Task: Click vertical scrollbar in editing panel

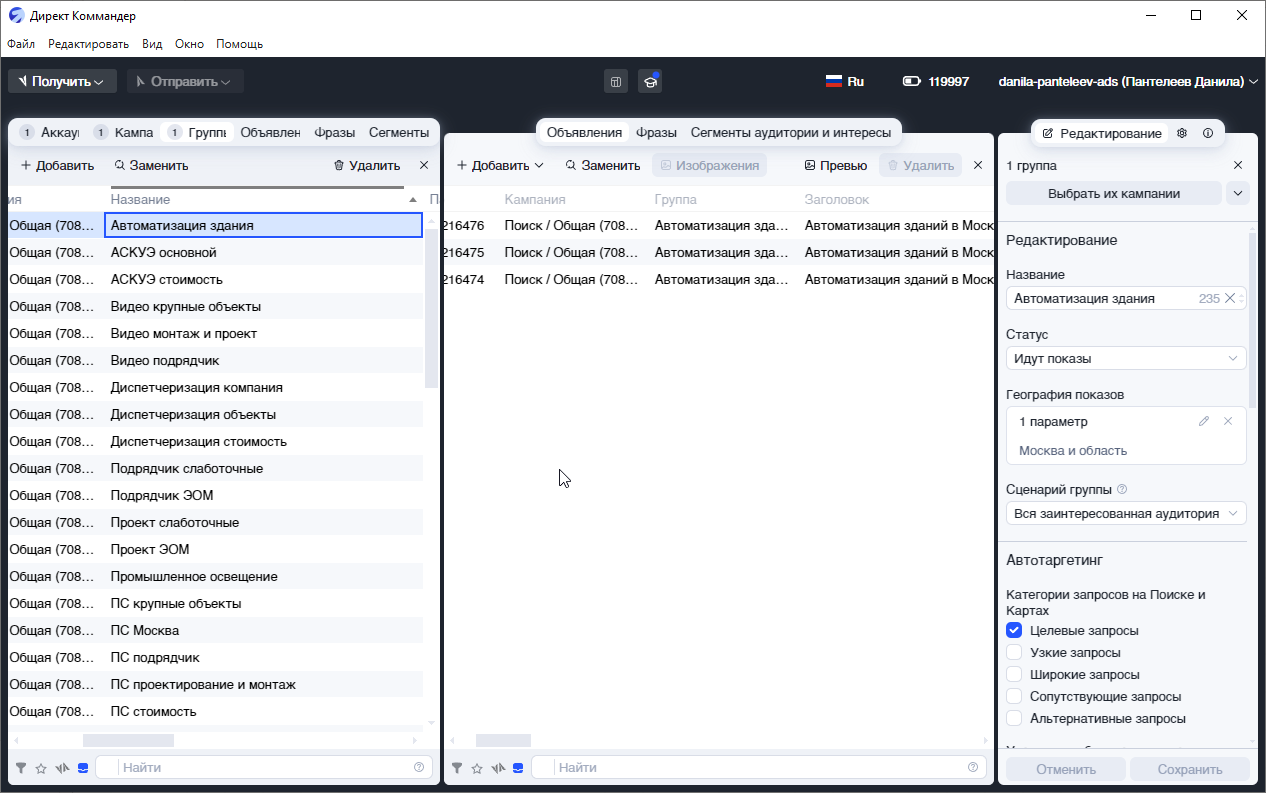Action: pos(1252,320)
